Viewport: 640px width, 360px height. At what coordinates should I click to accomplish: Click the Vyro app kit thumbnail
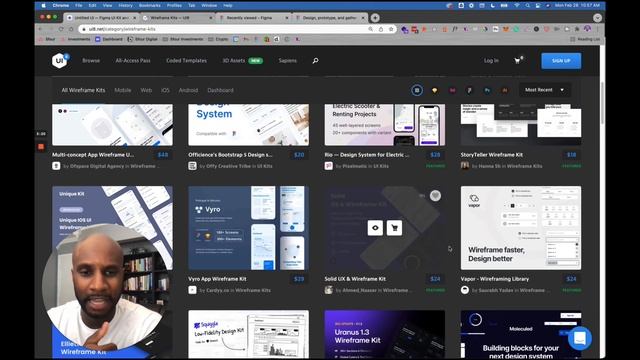[248, 228]
